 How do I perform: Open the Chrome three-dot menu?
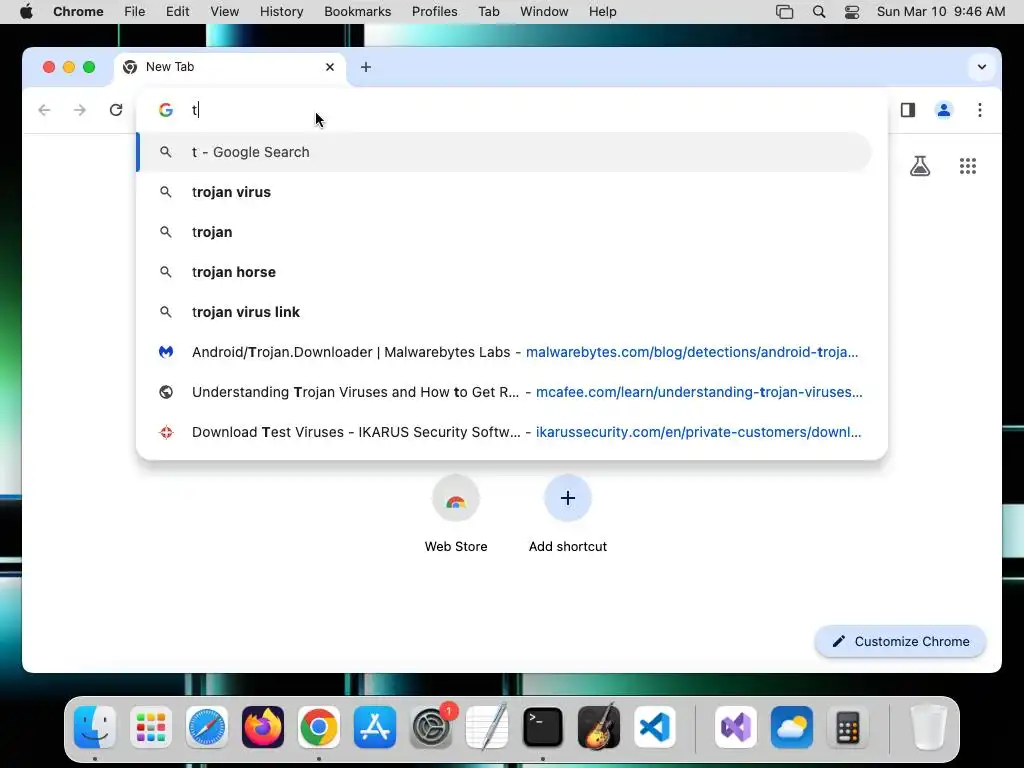point(980,110)
